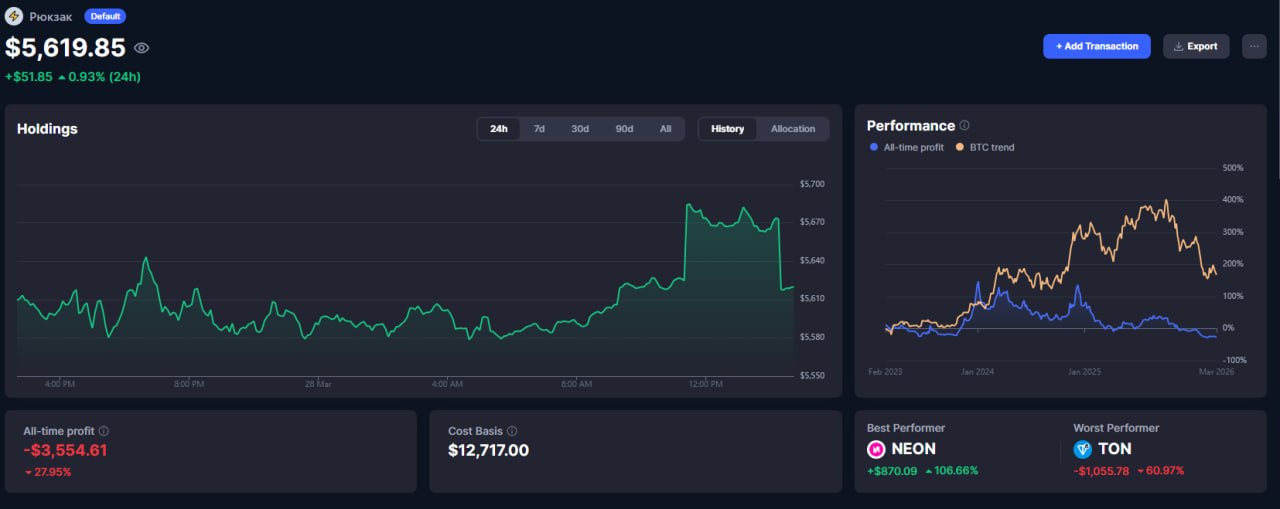Click the Add Transaction button
1280x509 pixels.
tap(1096, 46)
